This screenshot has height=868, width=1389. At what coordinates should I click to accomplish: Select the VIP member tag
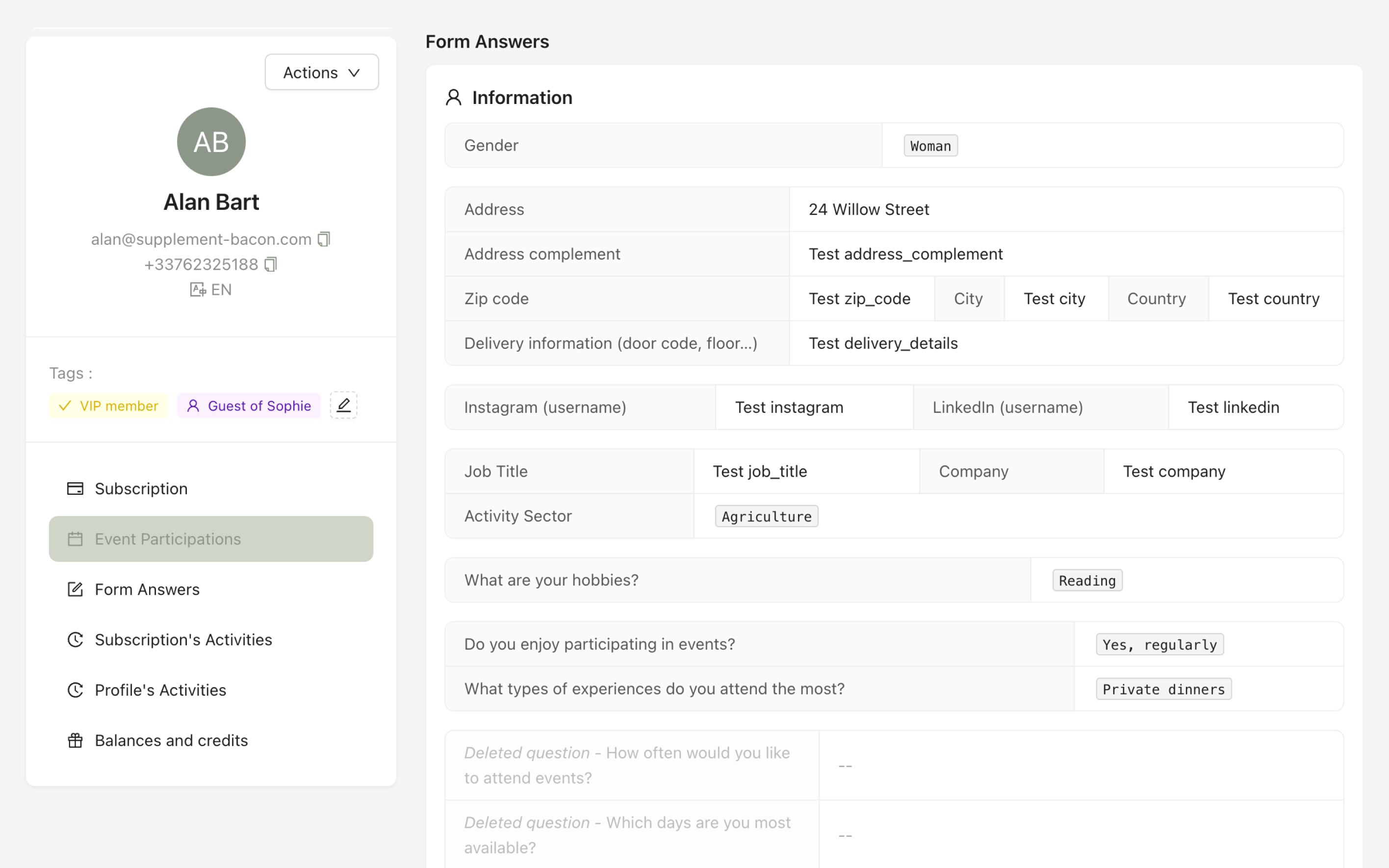pyautogui.click(x=108, y=406)
